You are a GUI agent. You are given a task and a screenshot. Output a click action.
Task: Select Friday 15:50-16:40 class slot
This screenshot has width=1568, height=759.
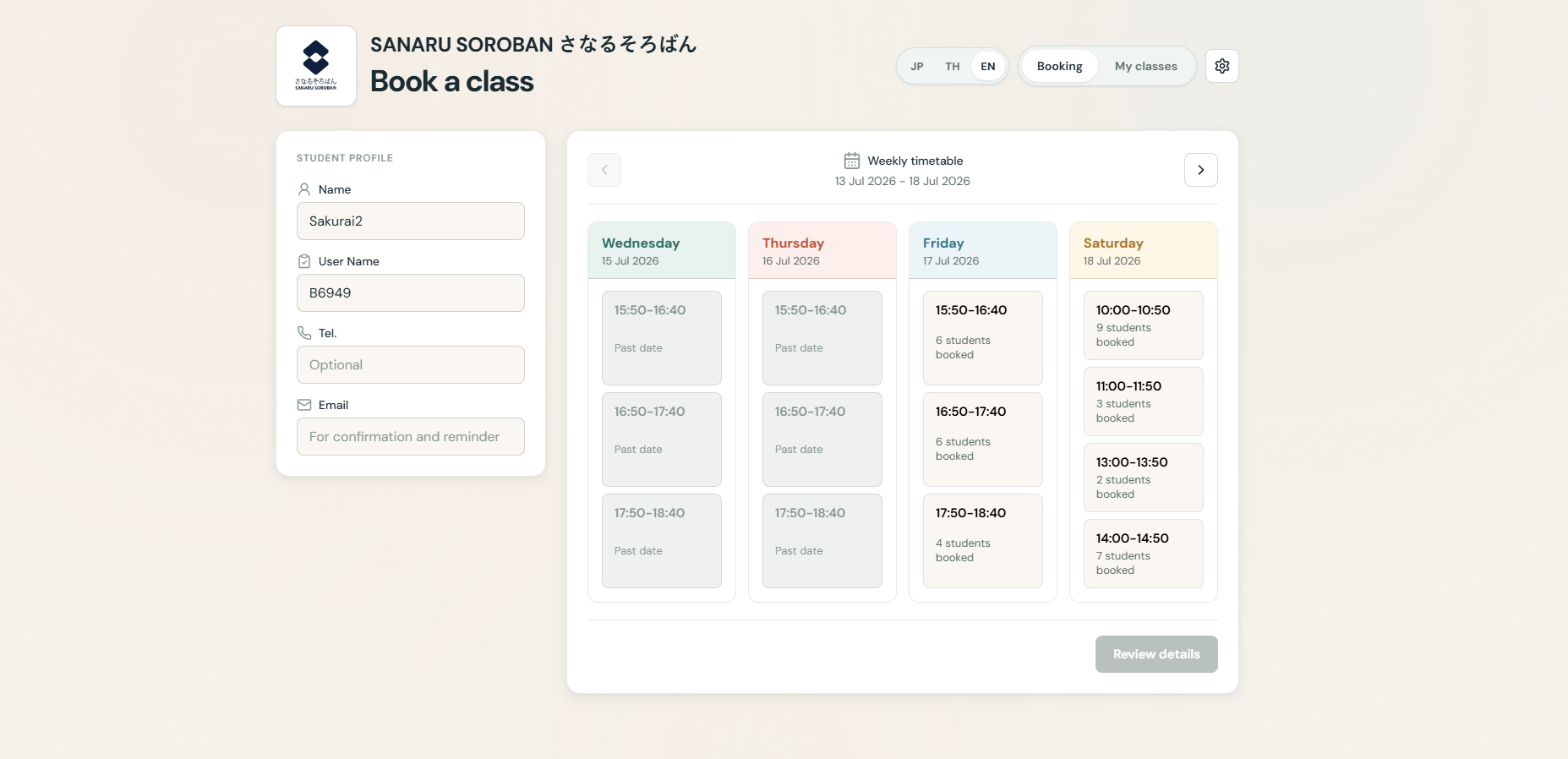pyautogui.click(x=983, y=338)
